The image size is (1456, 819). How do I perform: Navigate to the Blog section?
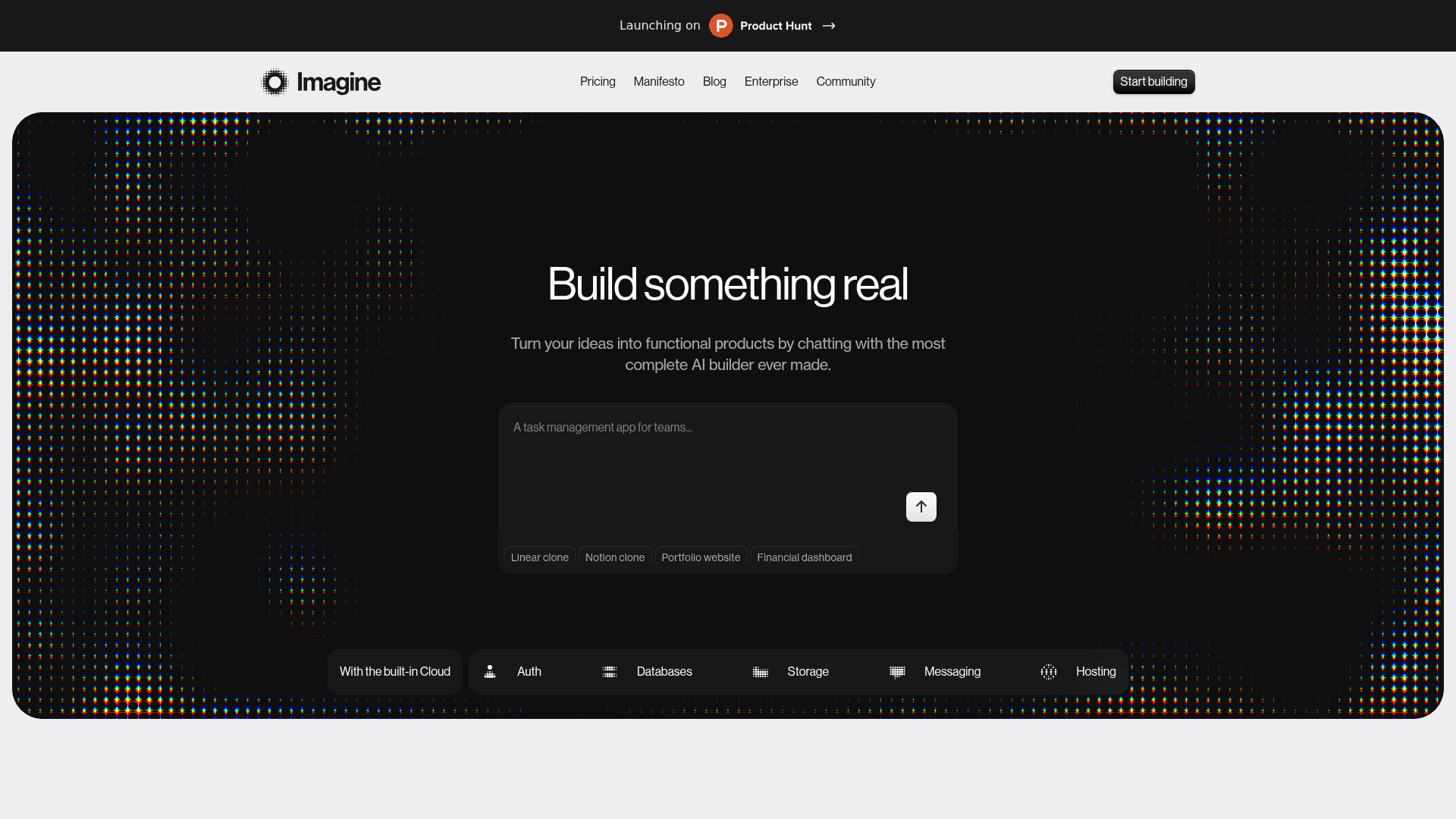click(714, 82)
